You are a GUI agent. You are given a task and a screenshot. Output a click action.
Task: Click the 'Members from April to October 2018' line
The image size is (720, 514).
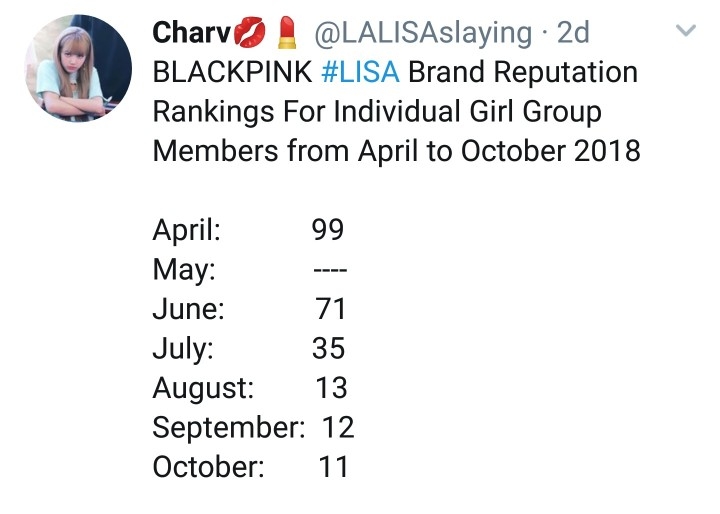pyautogui.click(x=396, y=151)
